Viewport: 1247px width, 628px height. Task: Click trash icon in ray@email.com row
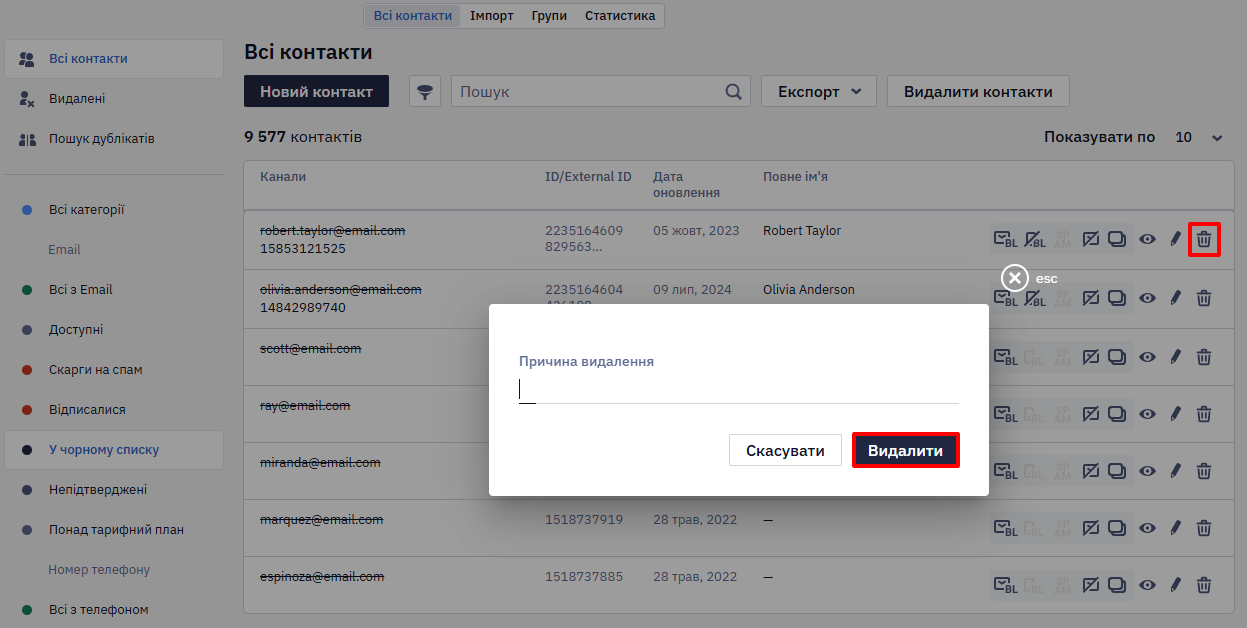pos(1204,413)
